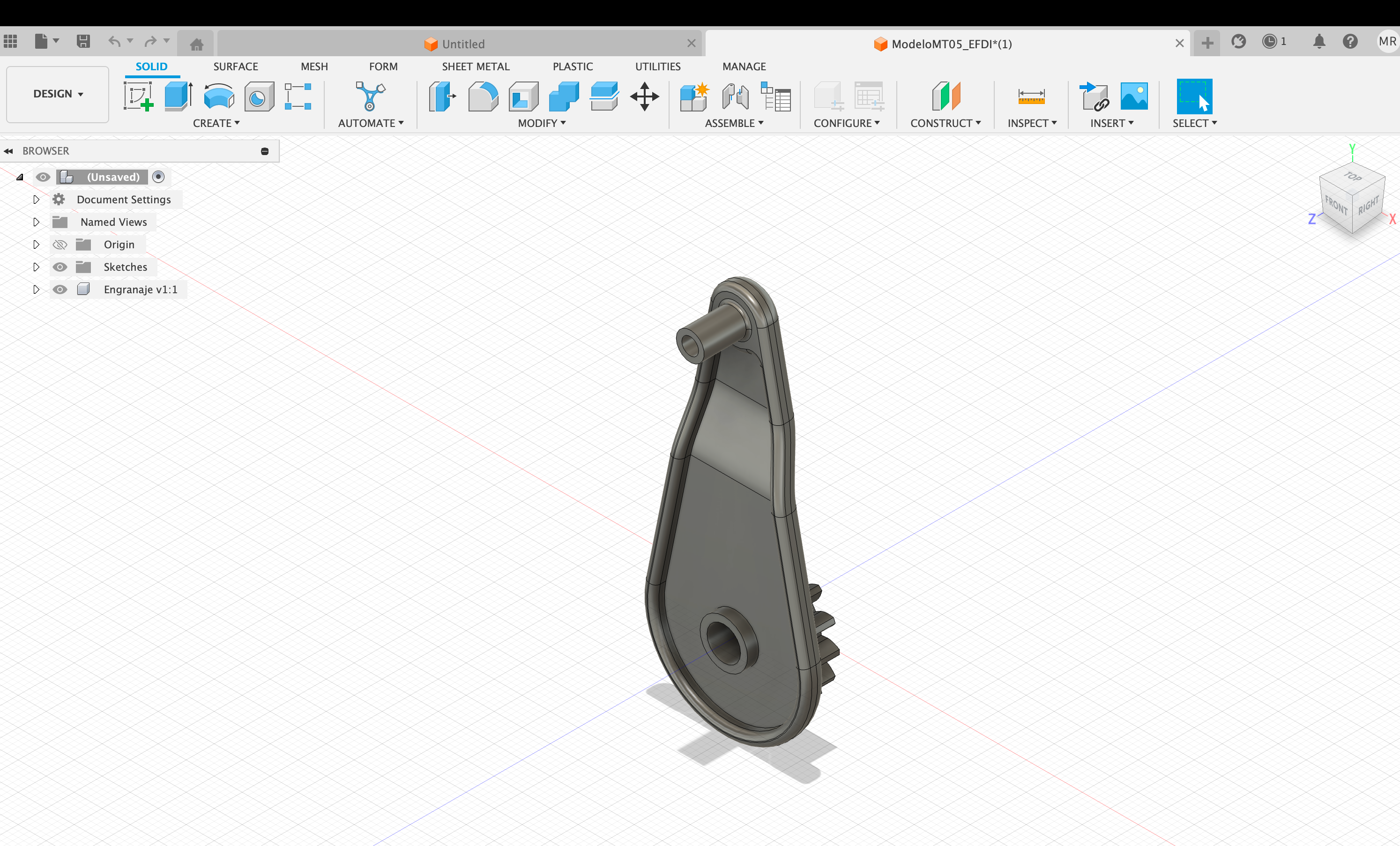Open the Automated Modeling tool

click(371, 96)
